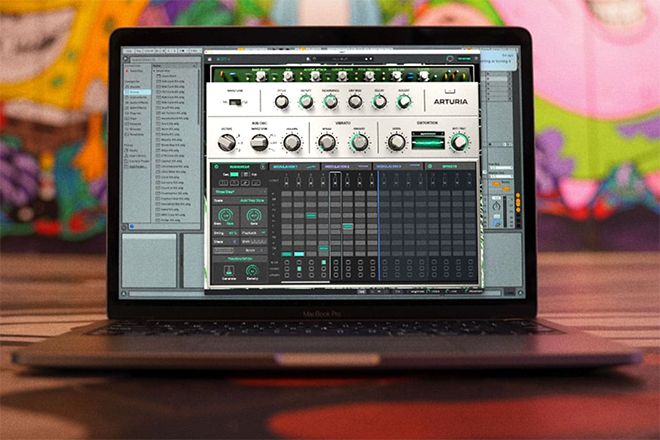Switch to the Effects tab
Screen dimensions: 660x440
450,167
